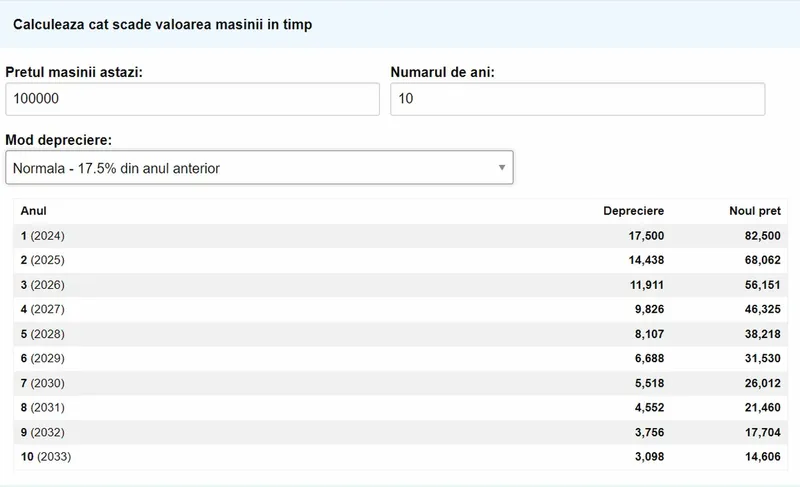This screenshot has height=487, width=800.
Task: Select the 8 (2031) row
Action: (401, 407)
